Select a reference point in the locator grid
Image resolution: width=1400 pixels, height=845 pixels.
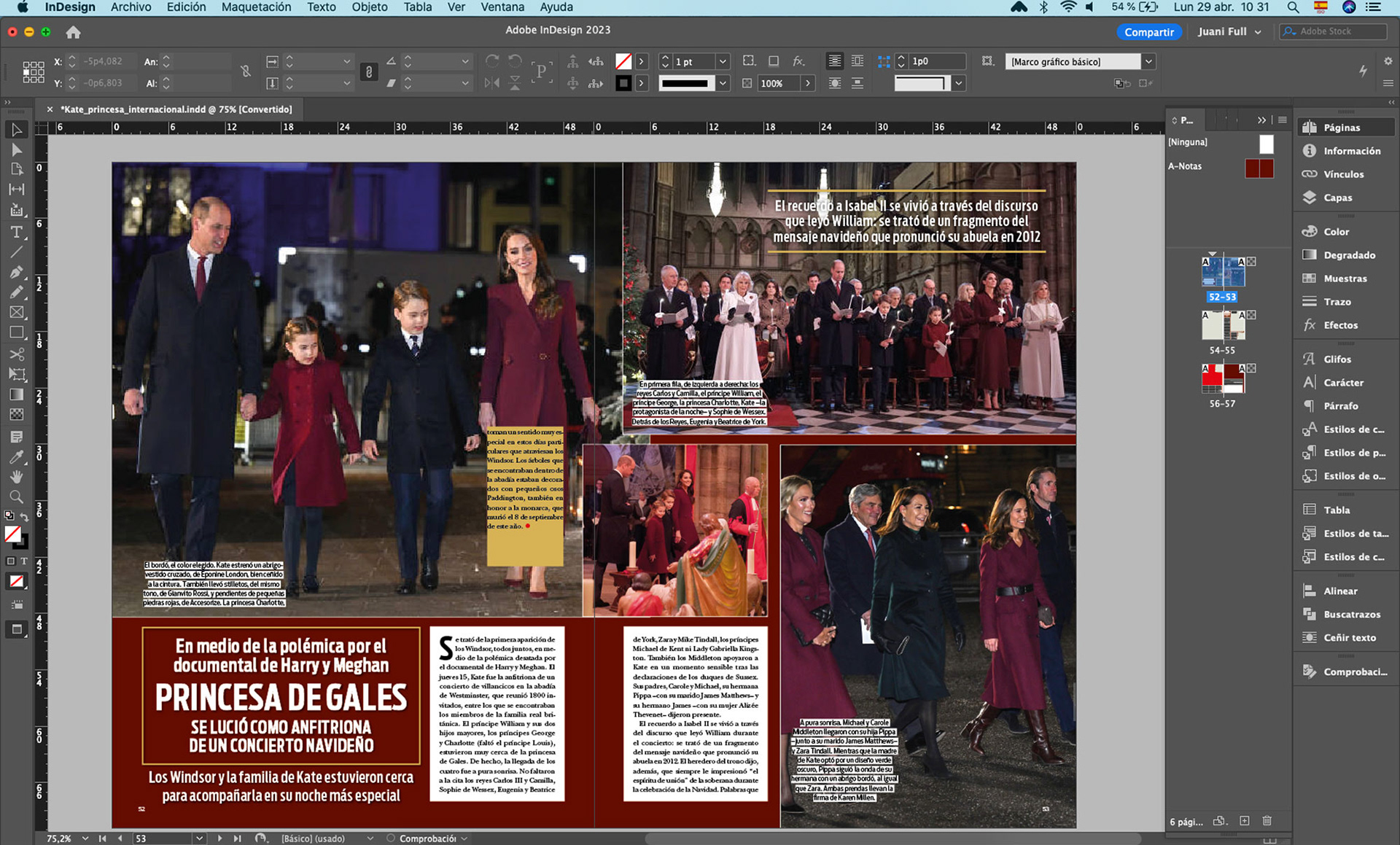pyautogui.click(x=33, y=71)
